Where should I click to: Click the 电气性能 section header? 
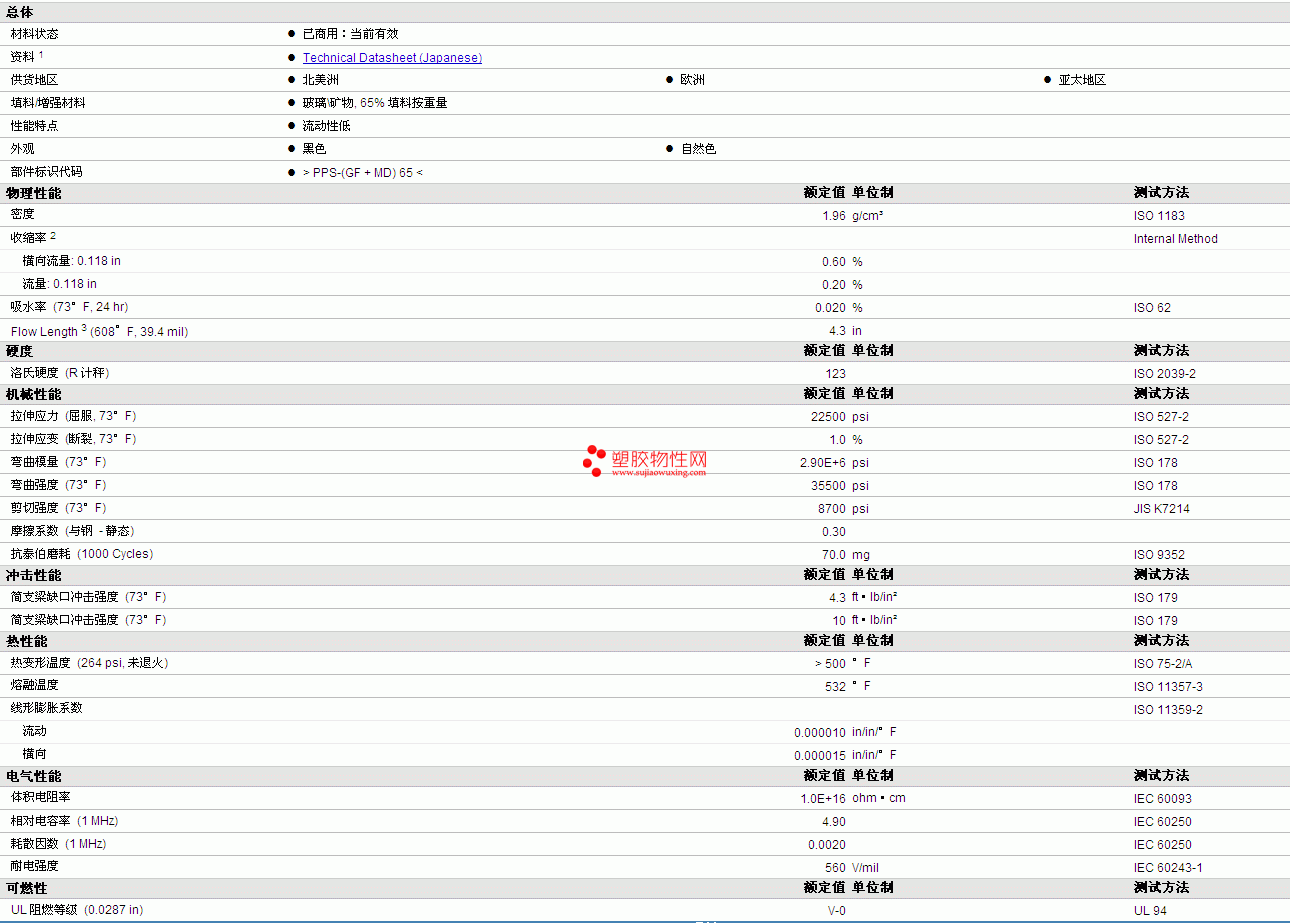(33, 776)
